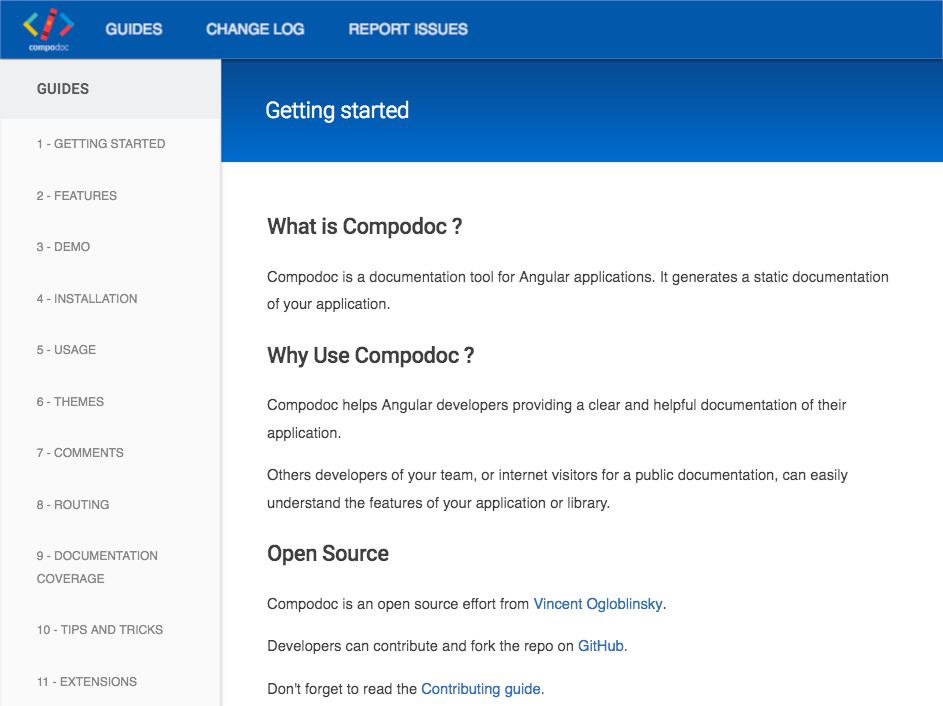943x706 pixels.
Task: Open the Contributing guide link
Action: tap(481, 689)
